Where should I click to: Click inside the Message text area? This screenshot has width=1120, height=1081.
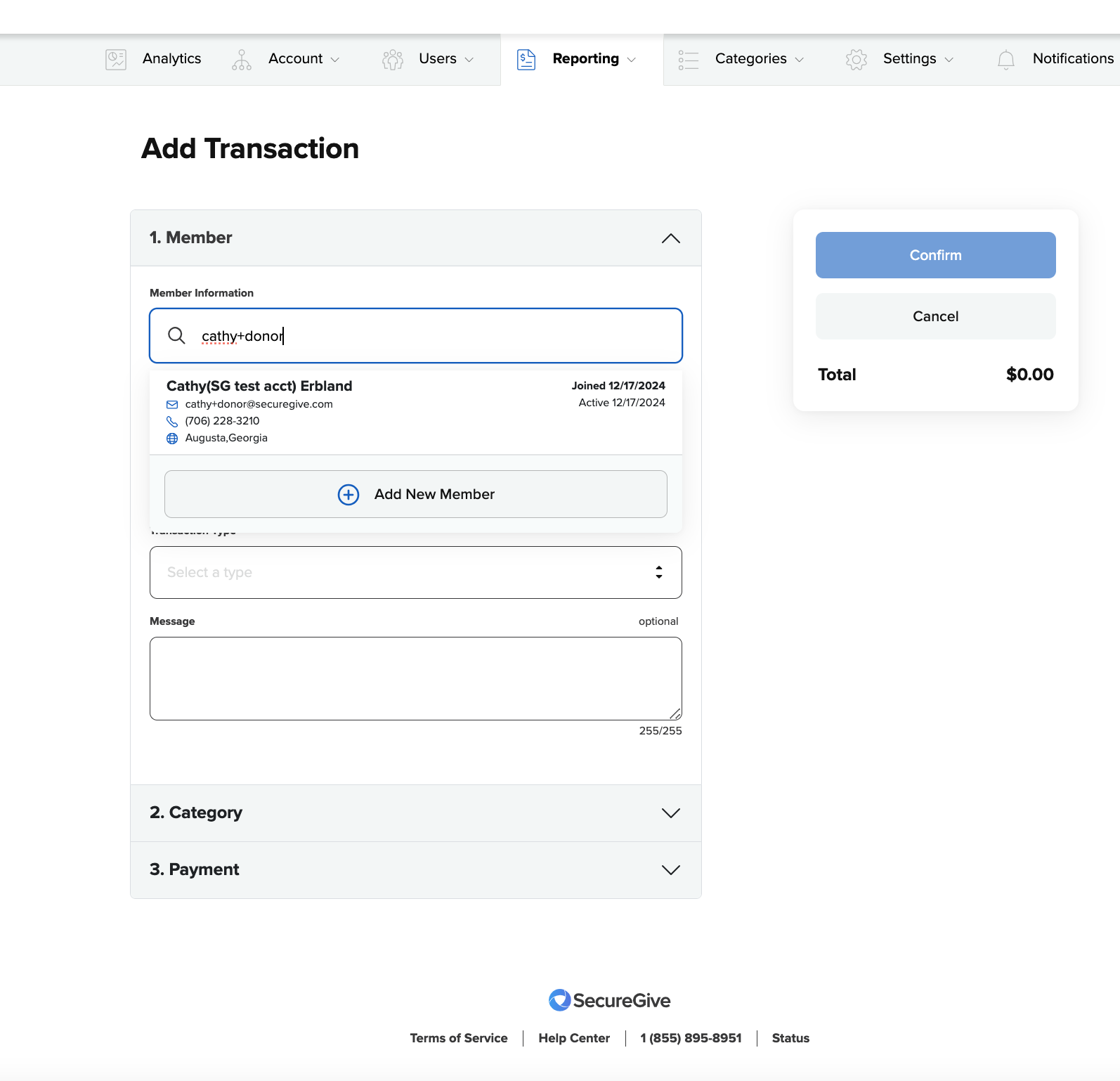point(415,678)
